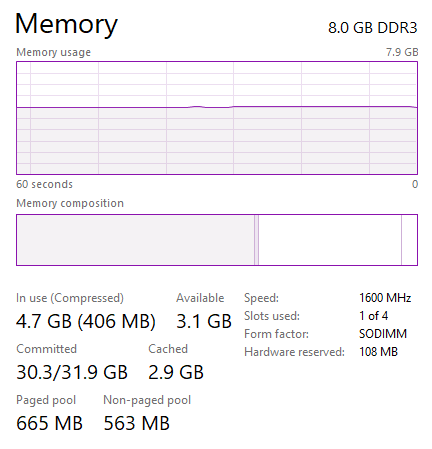The image size is (432, 449).
Task: Click the Speed 1600 MHz value
Action: 385,298
